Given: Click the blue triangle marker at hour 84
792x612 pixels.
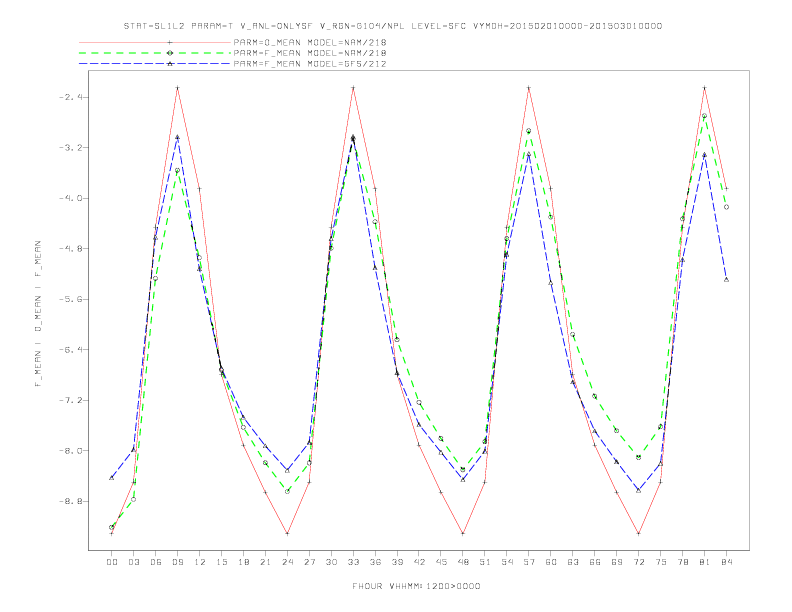Looking at the screenshot, I should pyautogui.click(x=726, y=279).
